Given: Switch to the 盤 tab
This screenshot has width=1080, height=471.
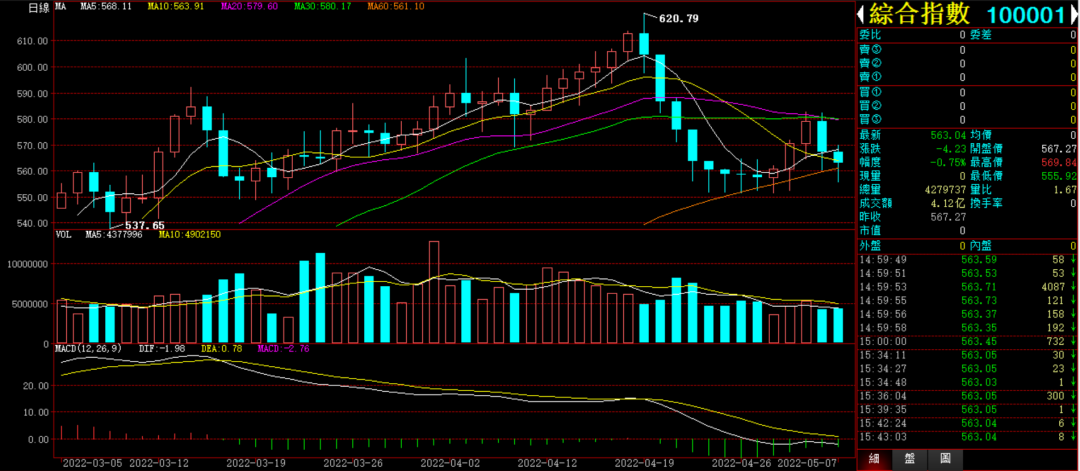Looking at the screenshot, I should pyautogui.click(x=909, y=458).
